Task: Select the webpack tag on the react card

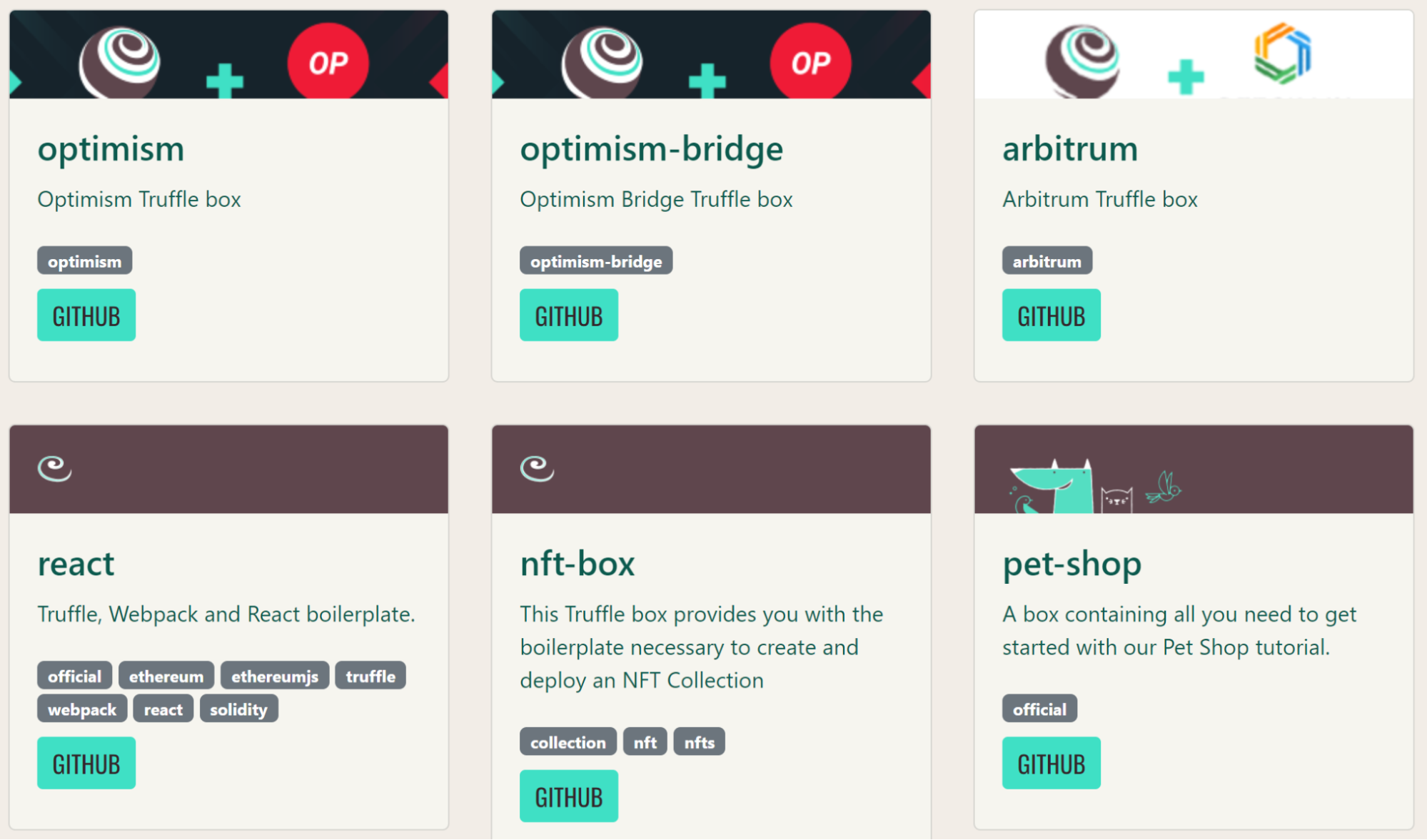Action: click(81, 708)
